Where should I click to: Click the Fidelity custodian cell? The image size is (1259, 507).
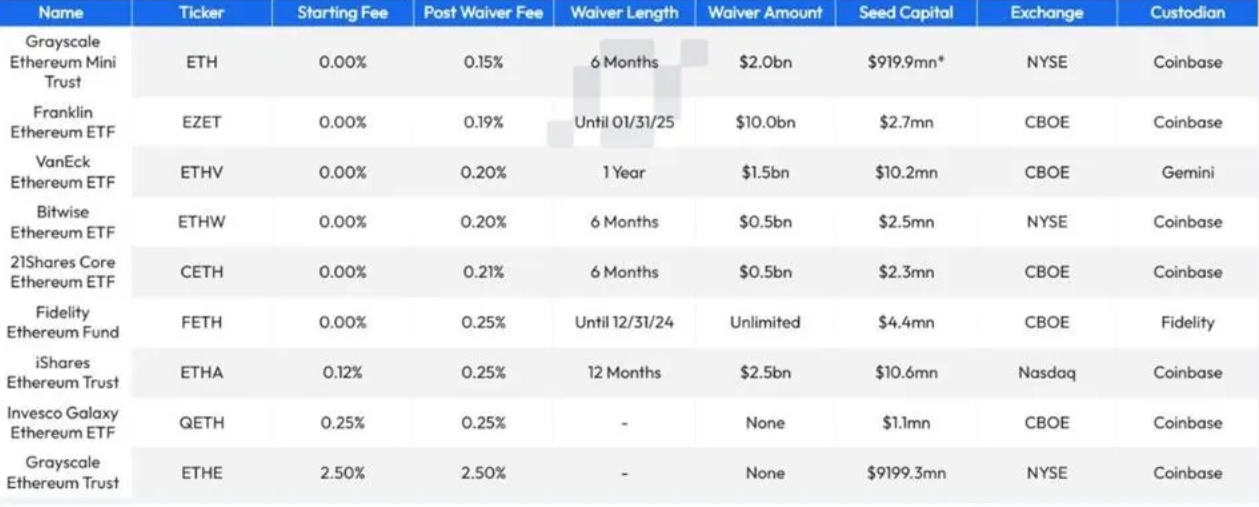[x=1187, y=322]
